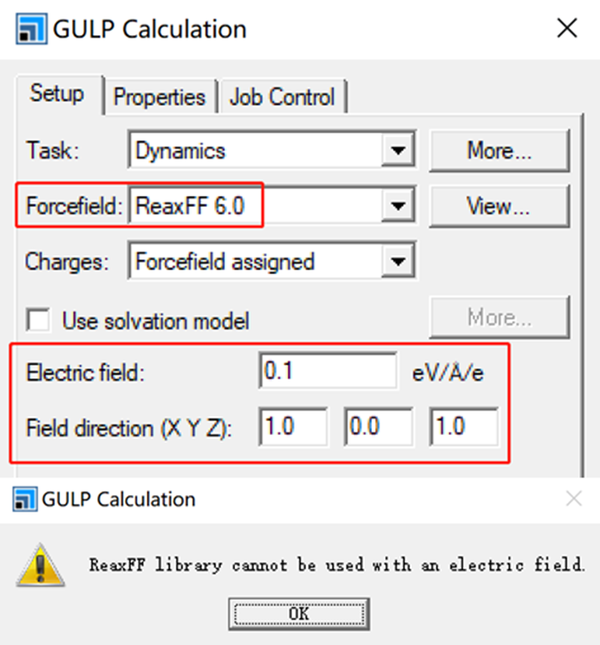Click the View... forcefield button
The image size is (600, 645).
[x=499, y=207]
